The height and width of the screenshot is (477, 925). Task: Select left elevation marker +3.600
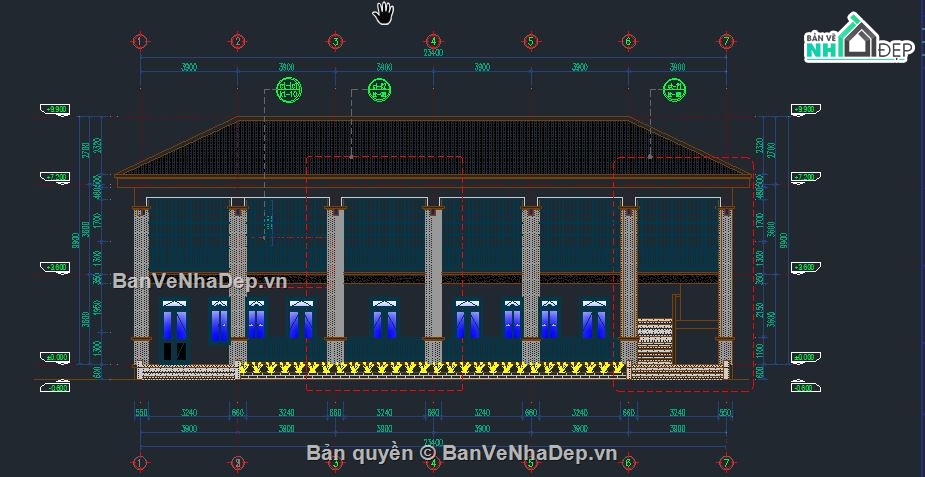click(55, 268)
